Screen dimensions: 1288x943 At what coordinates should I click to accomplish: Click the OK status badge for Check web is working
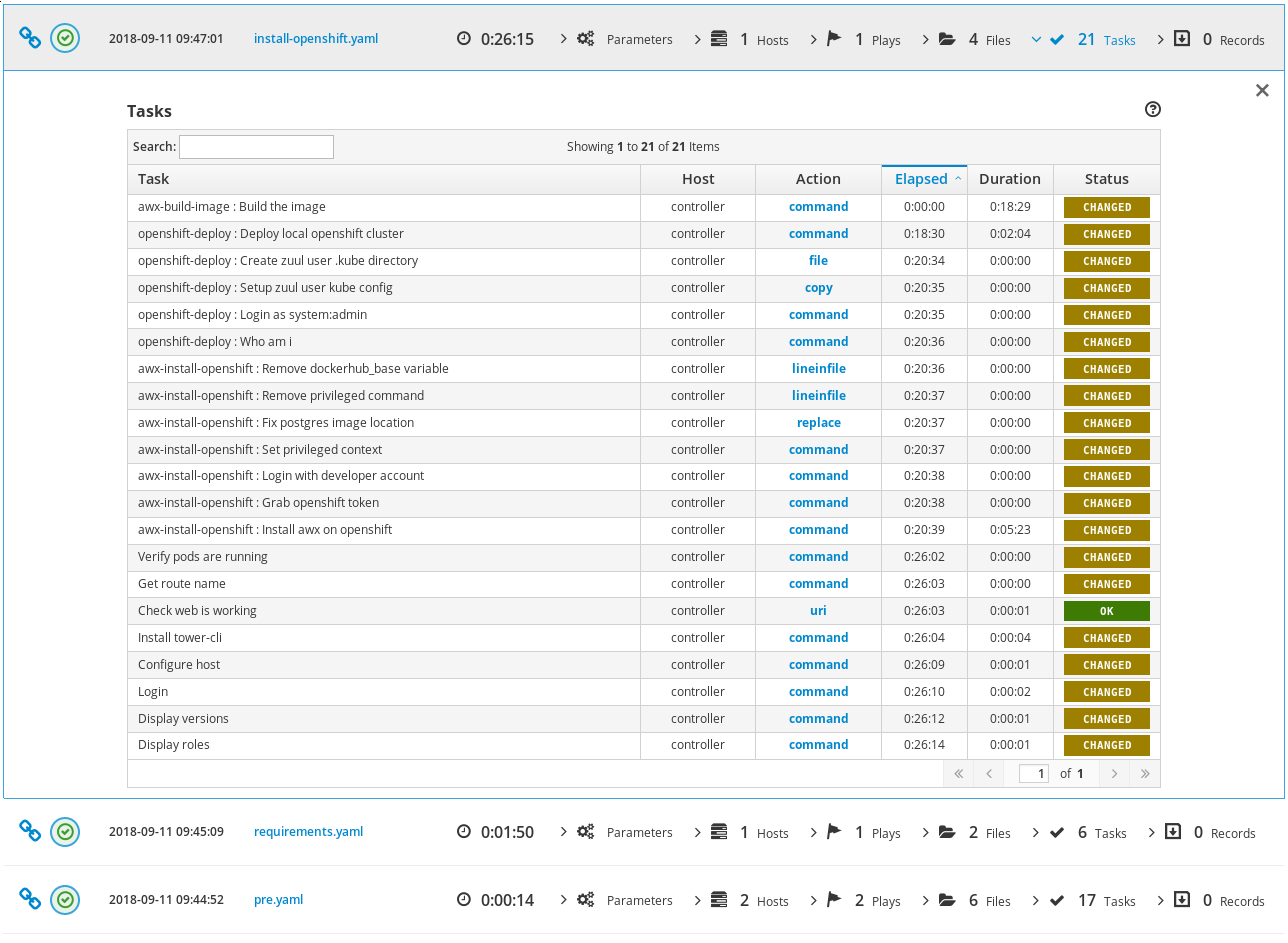(1106, 611)
